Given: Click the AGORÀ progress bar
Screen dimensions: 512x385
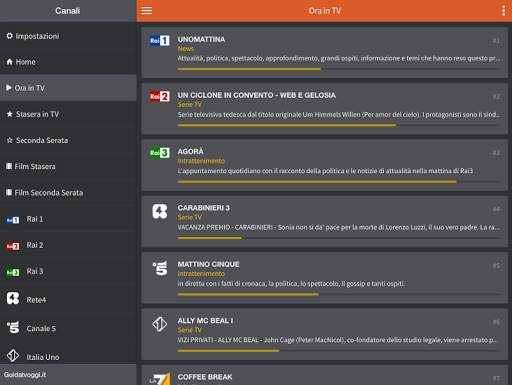Looking at the screenshot, I should pos(338,182).
